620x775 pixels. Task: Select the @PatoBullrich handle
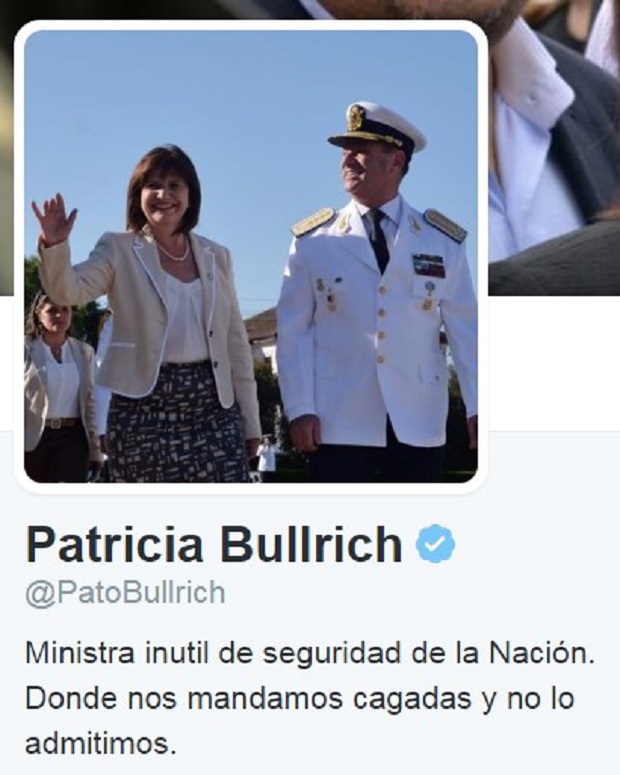coord(125,593)
